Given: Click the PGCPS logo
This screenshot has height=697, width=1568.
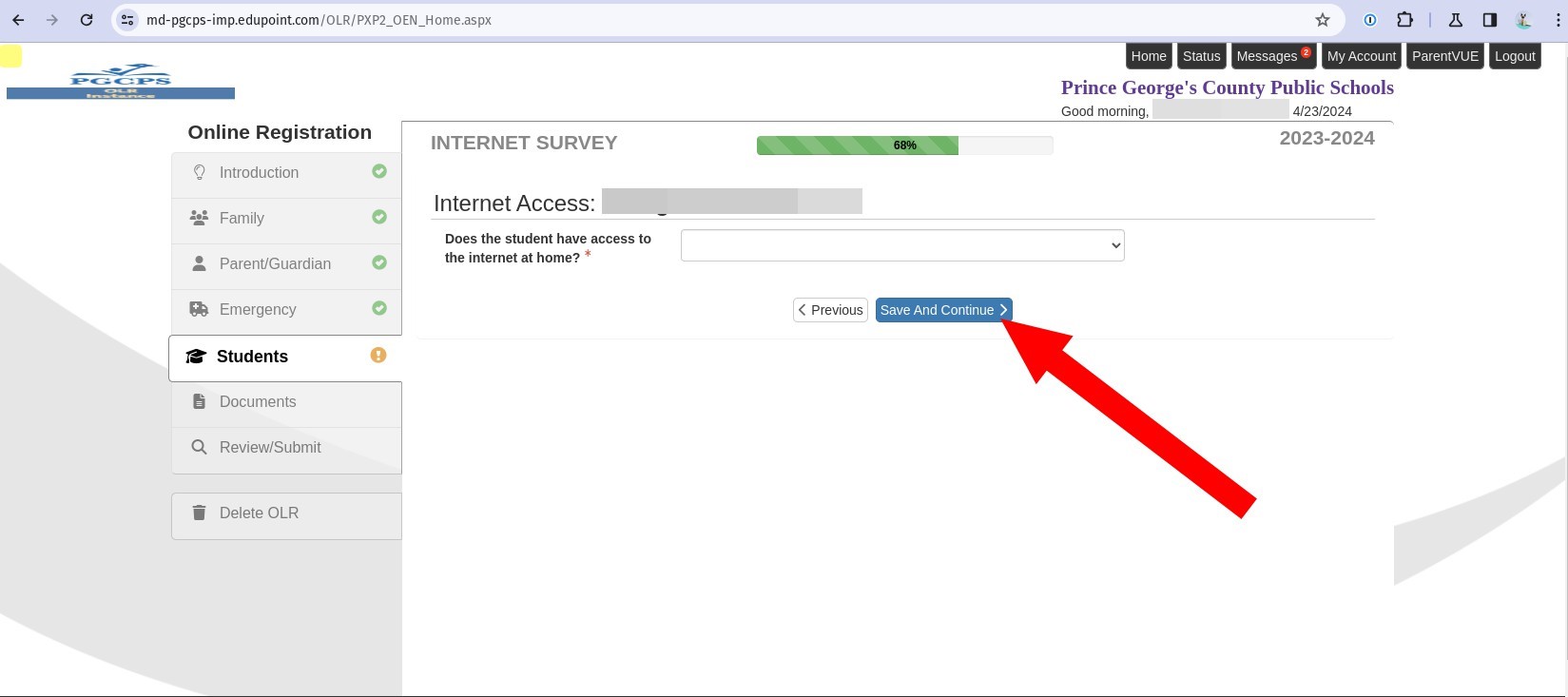Looking at the screenshot, I should coord(121,81).
